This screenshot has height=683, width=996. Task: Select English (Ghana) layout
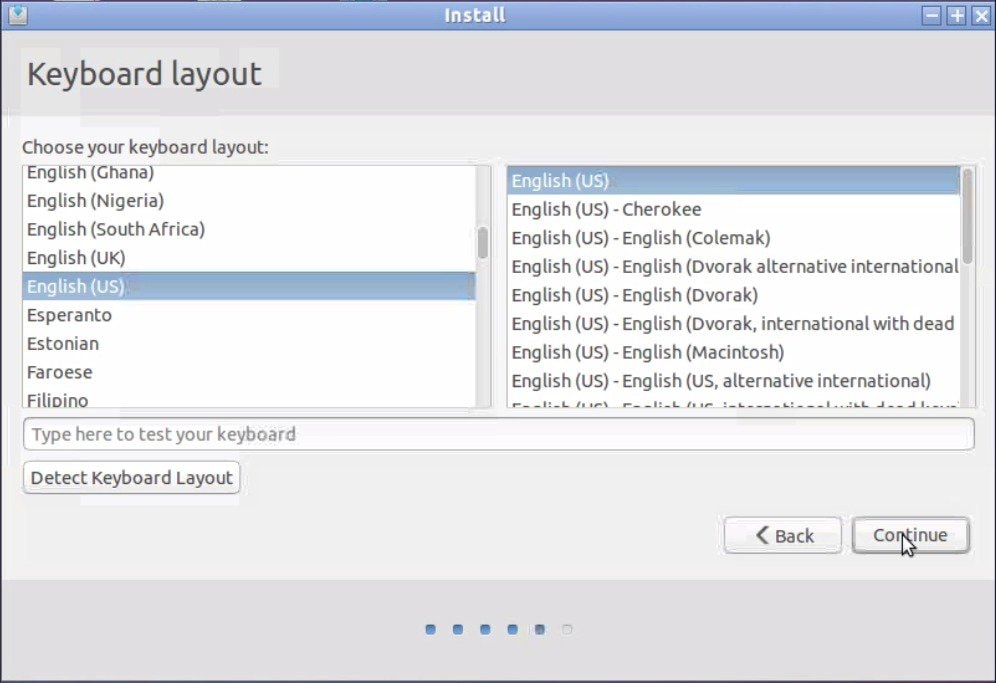[x=248, y=173]
